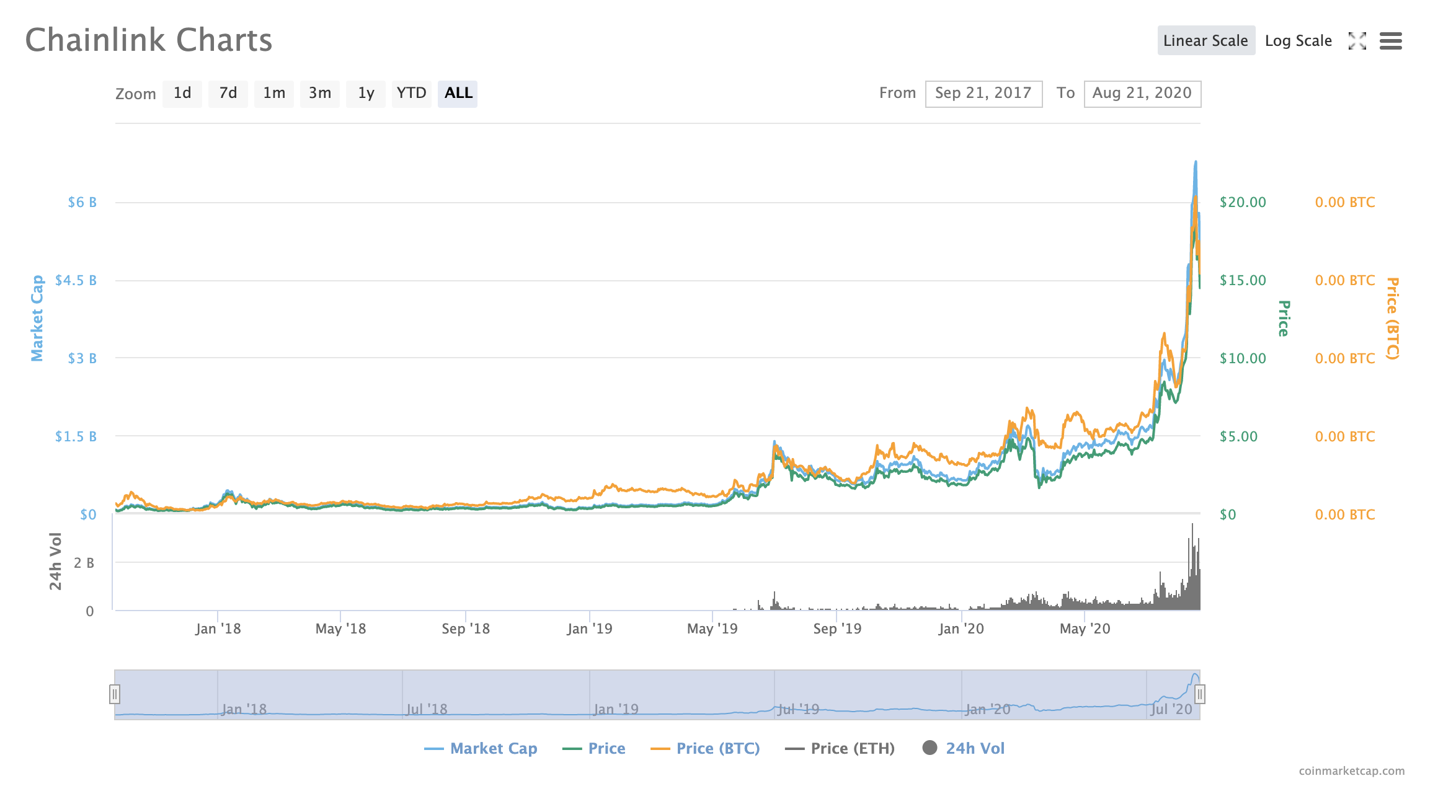Click the From date field

[x=983, y=94]
